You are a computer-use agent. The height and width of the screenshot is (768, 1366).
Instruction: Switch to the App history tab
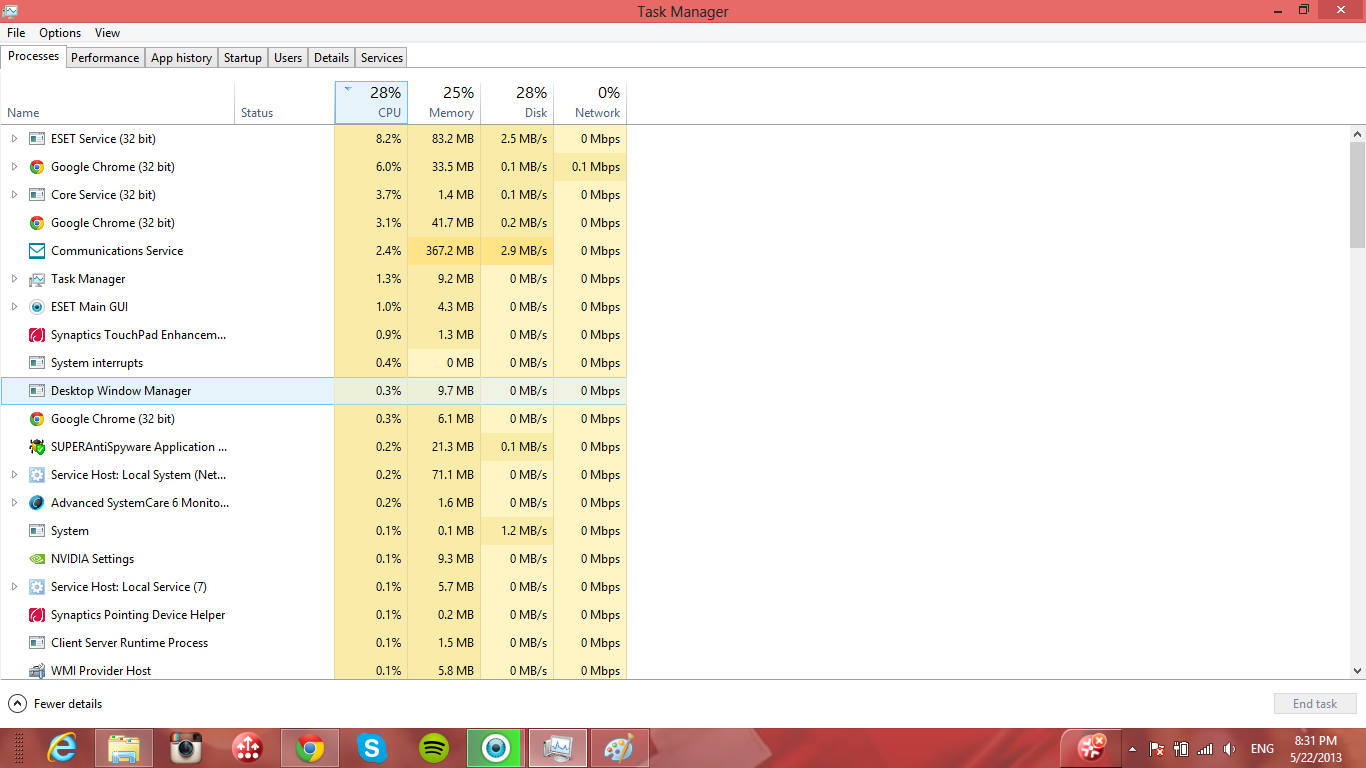[x=181, y=58]
